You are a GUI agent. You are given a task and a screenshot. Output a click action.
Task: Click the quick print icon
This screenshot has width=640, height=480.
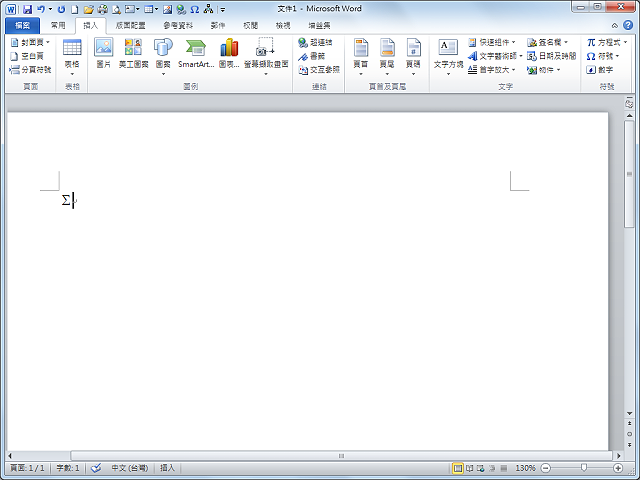point(102,9)
